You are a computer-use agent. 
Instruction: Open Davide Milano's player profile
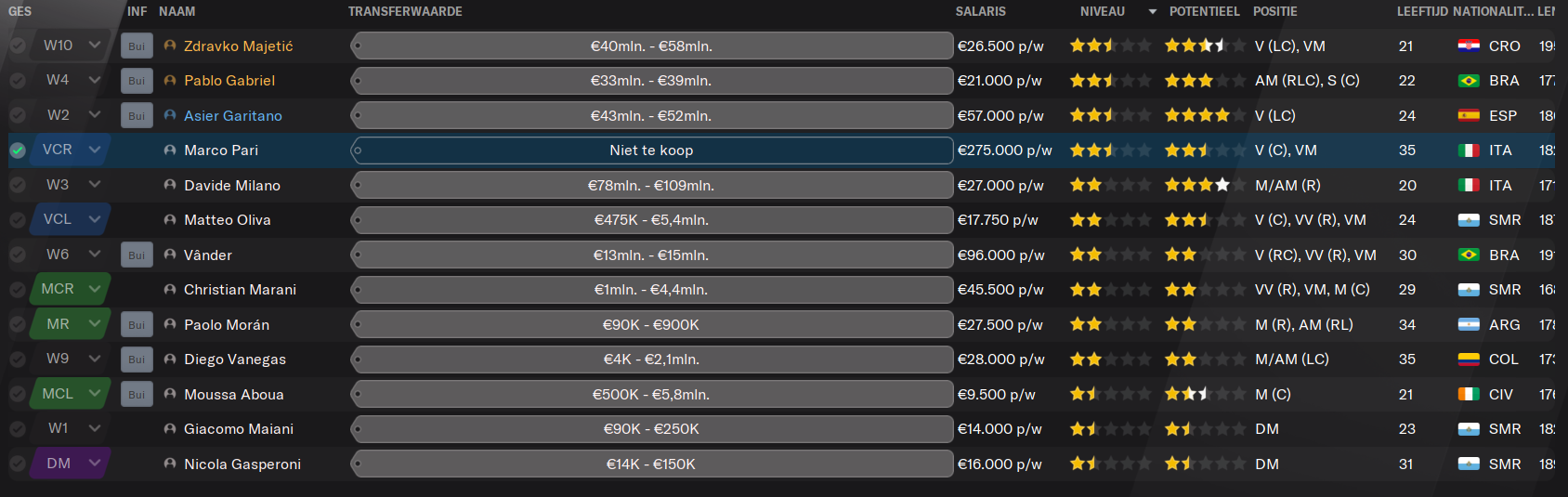[232, 185]
